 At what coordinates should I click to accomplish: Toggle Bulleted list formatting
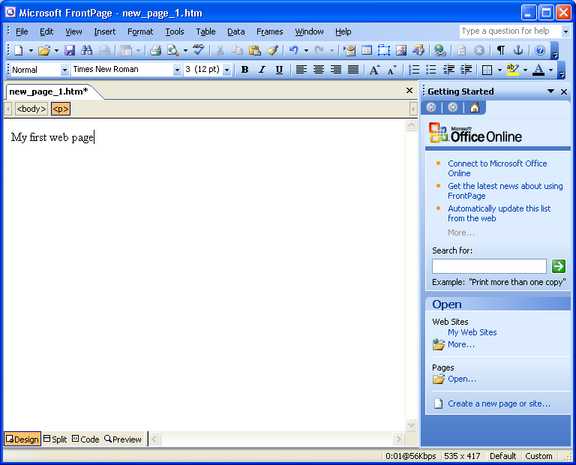pyautogui.click(x=431, y=69)
